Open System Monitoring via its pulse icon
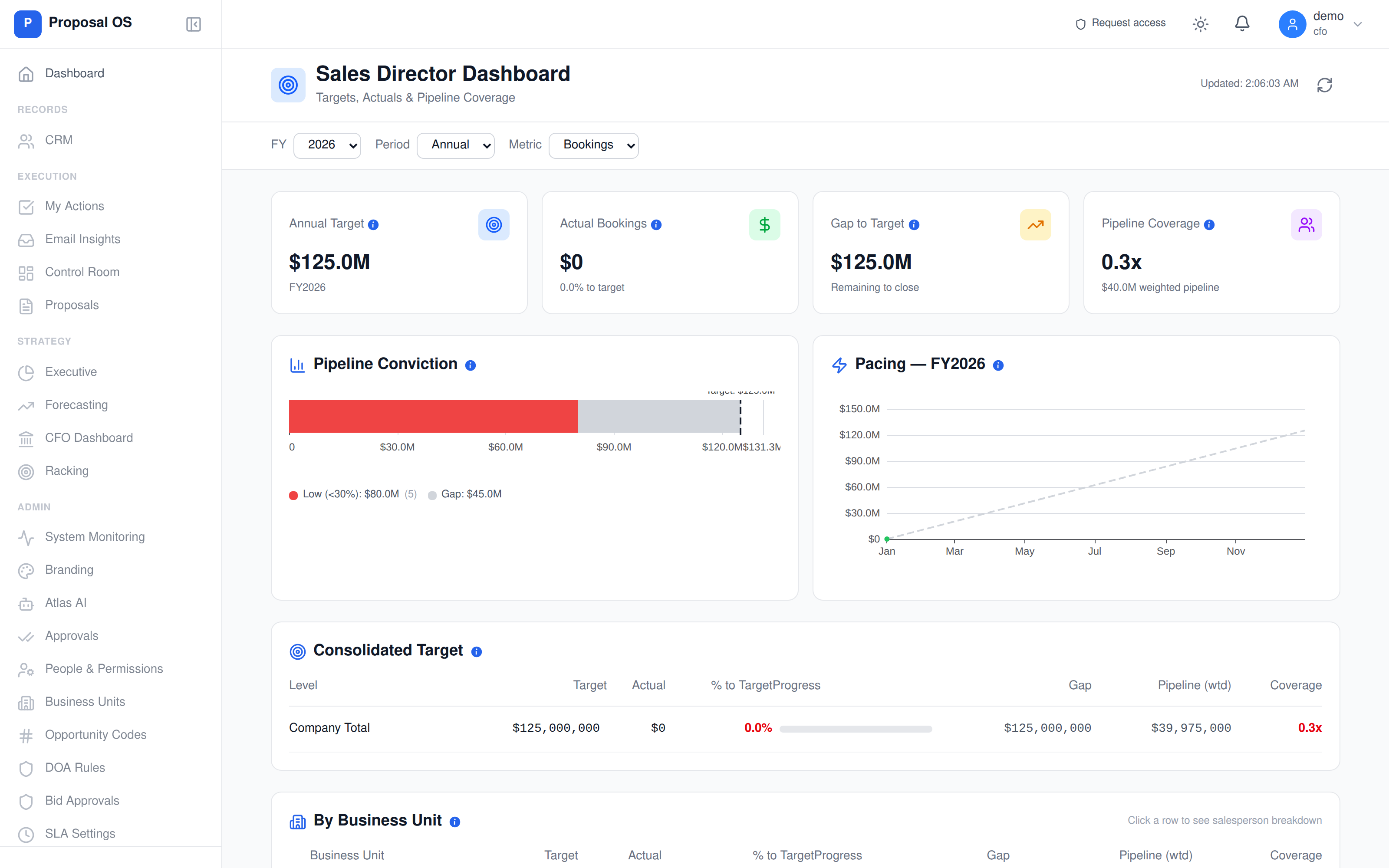 tap(26, 537)
